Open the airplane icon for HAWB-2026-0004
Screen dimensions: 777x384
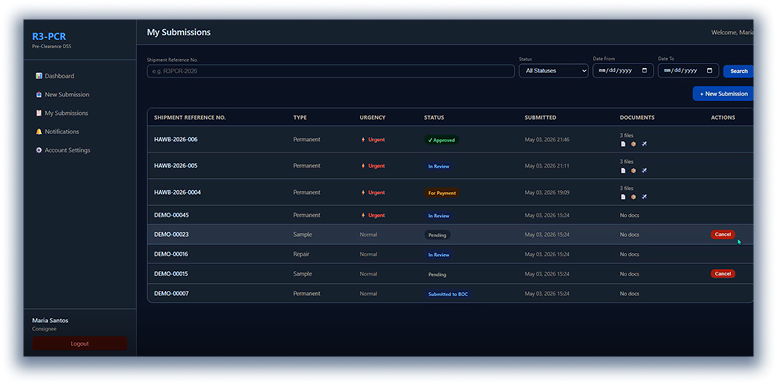click(x=644, y=197)
